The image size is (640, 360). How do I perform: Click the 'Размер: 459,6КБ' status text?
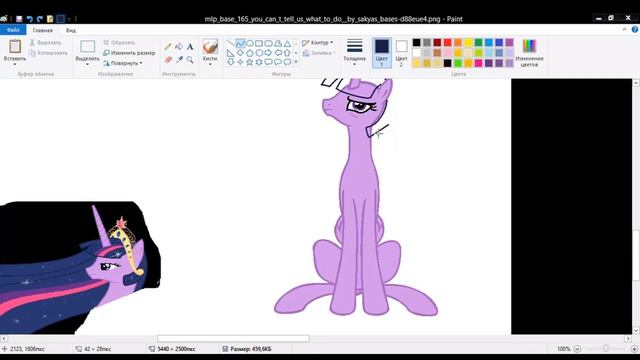[x=251, y=349]
